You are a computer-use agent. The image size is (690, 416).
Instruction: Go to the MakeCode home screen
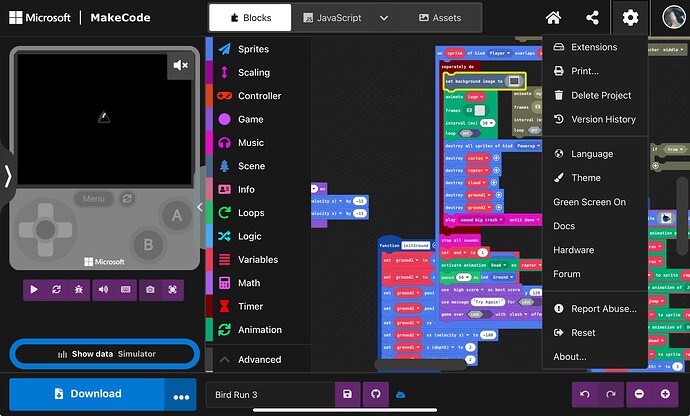[x=553, y=18]
